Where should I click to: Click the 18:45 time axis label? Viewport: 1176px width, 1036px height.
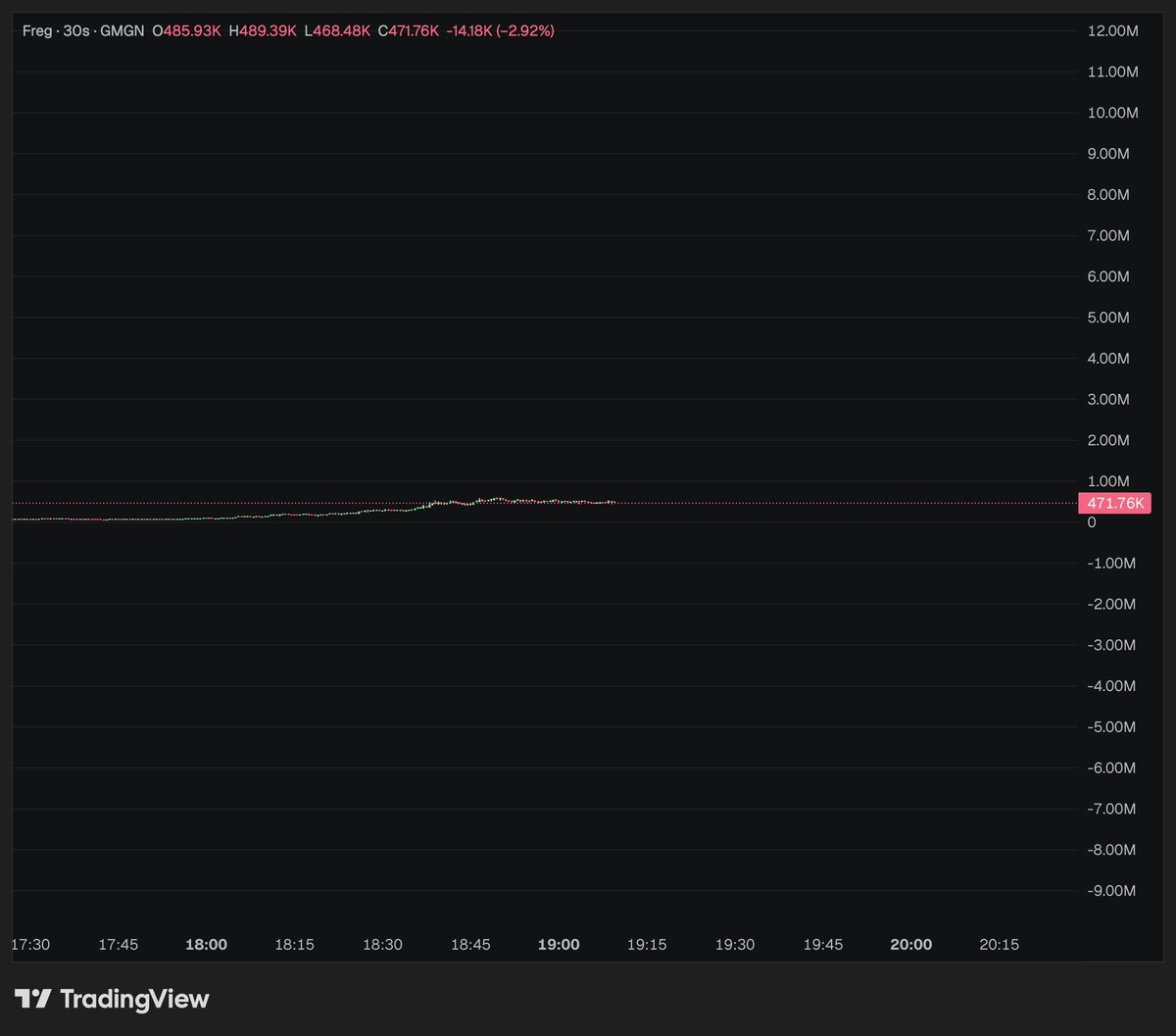(470, 945)
